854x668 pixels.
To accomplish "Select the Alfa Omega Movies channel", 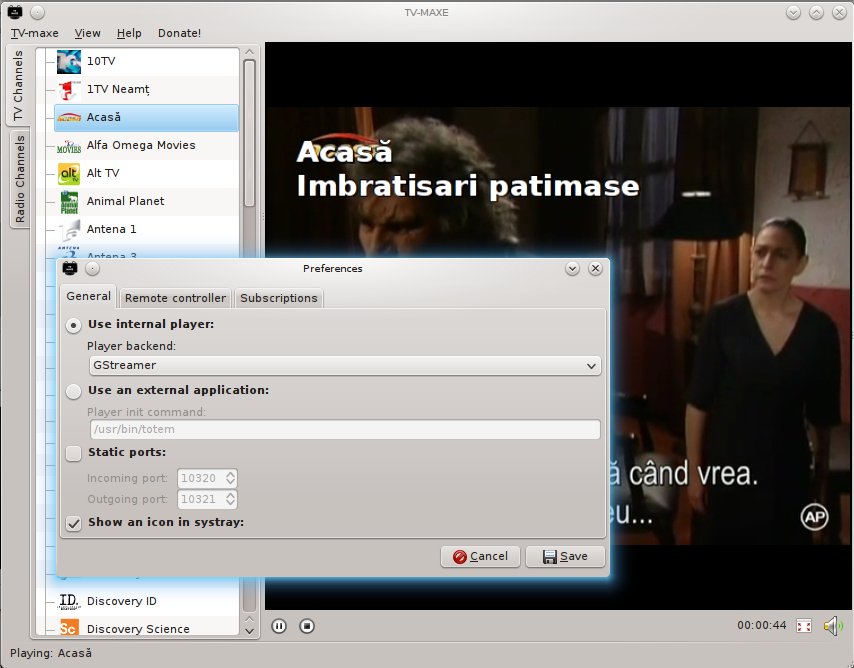I will (x=146, y=146).
